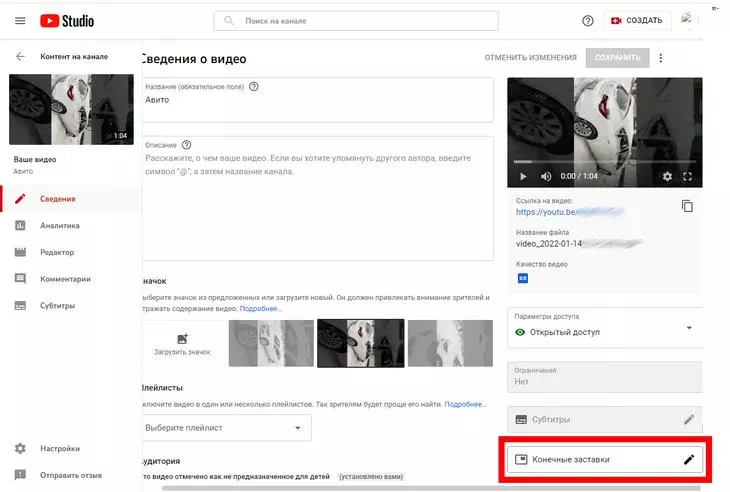The image size is (730, 492).
Task: Copy the video link with copy icon
Action: pos(687,206)
